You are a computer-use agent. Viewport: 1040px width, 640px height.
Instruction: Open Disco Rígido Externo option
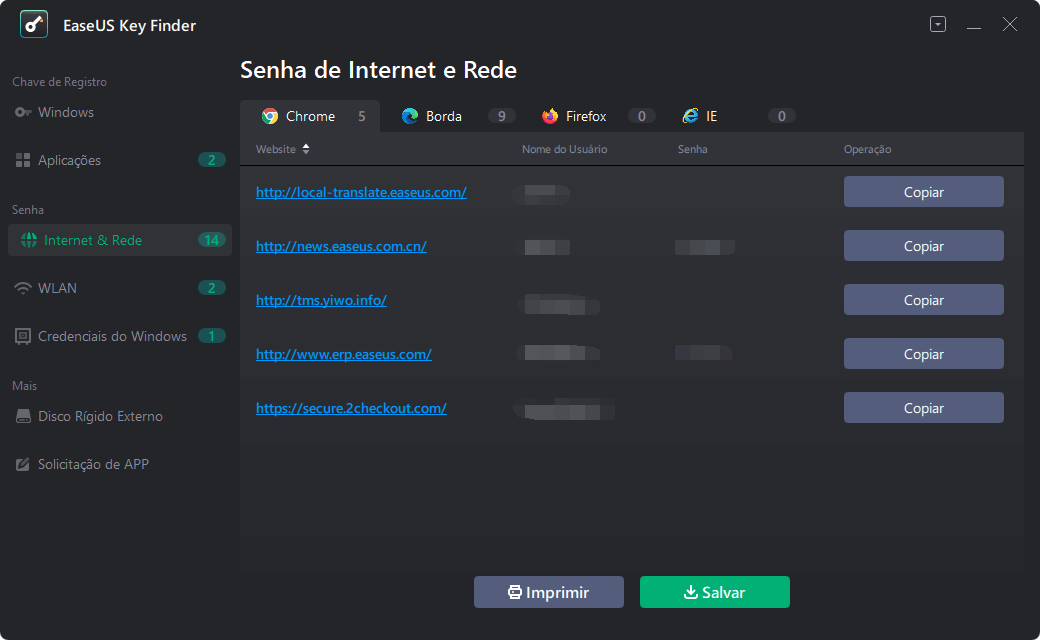coord(120,416)
